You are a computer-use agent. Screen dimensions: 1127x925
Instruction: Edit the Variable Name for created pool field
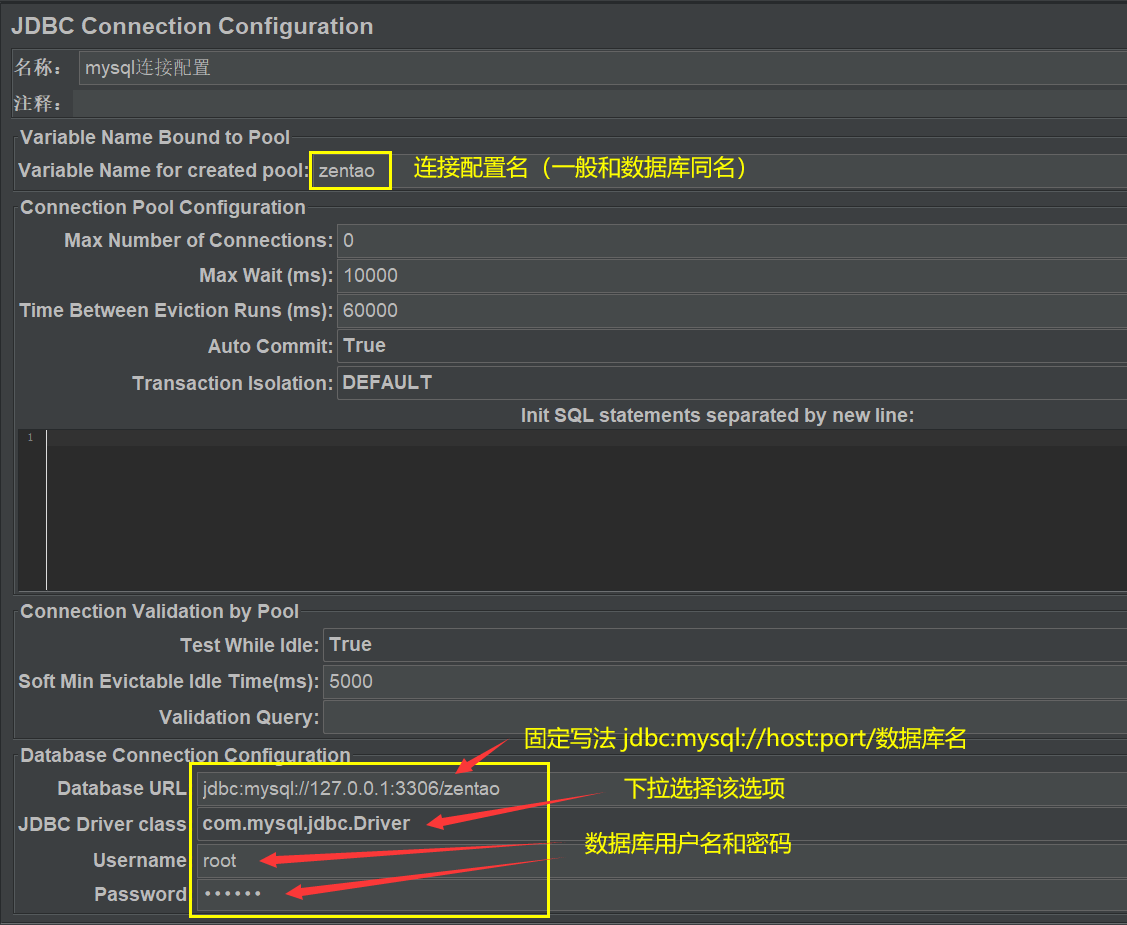click(x=719, y=170)
